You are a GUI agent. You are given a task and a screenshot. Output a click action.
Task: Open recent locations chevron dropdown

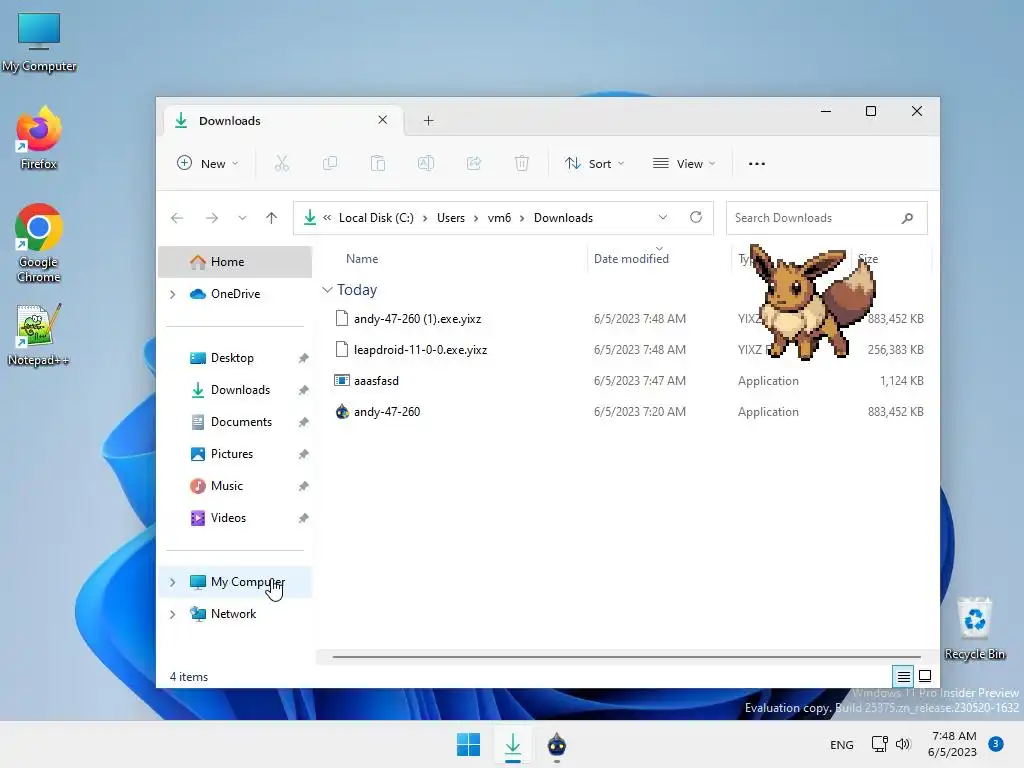pyautogui.click(x=242, y=218)
